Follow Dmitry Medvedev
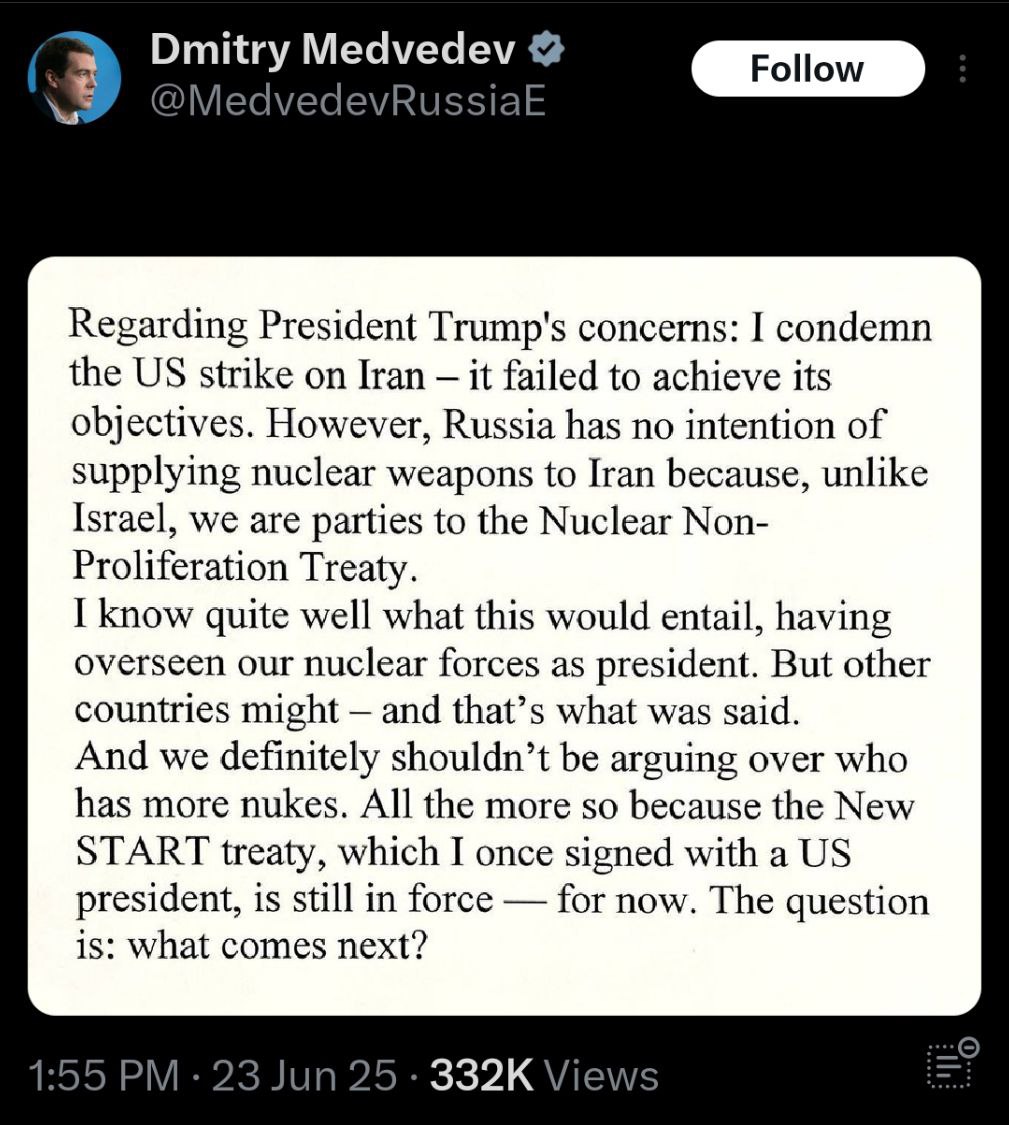 808,69
